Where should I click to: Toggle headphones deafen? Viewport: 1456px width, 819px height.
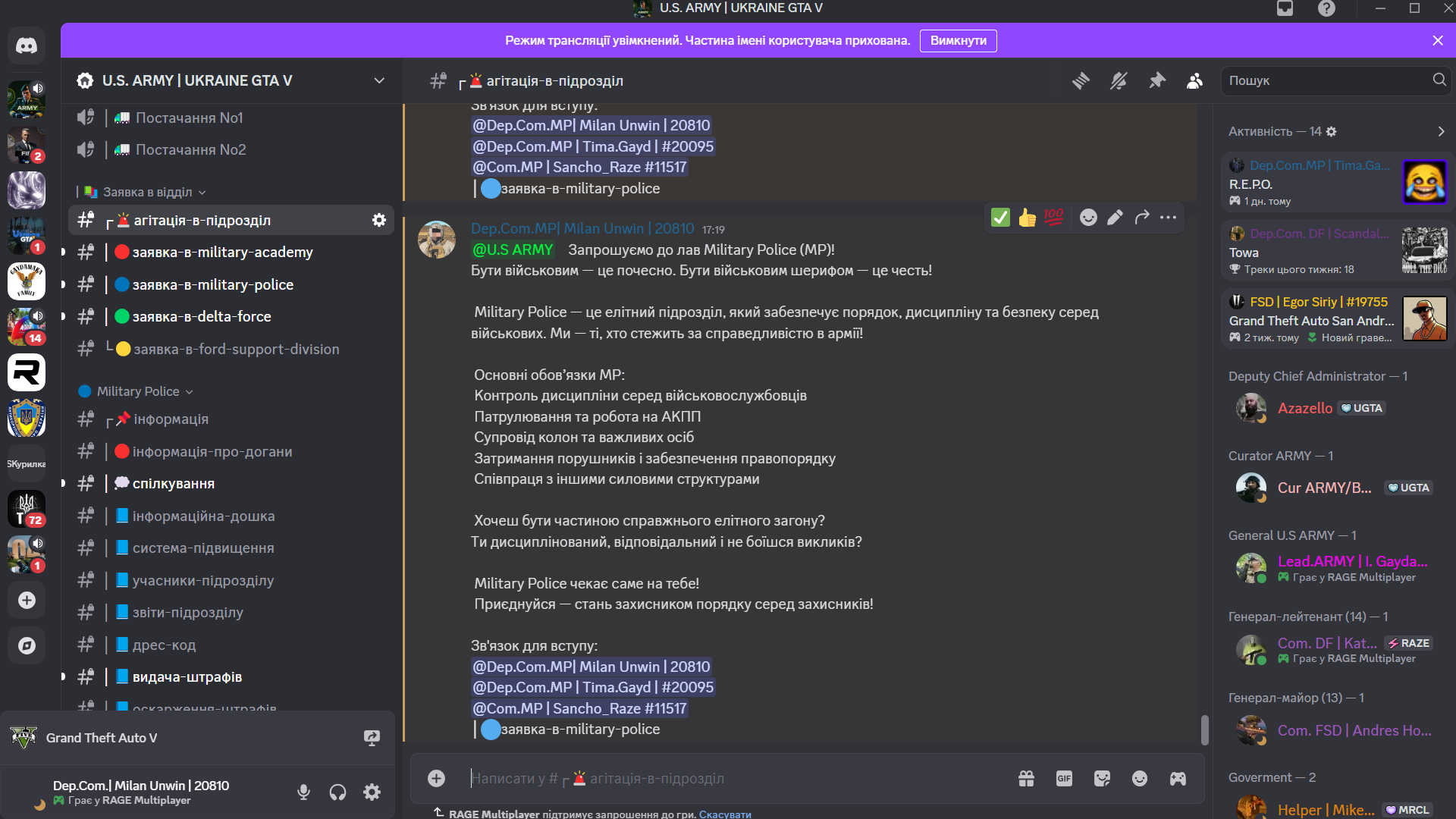(337, 792)
